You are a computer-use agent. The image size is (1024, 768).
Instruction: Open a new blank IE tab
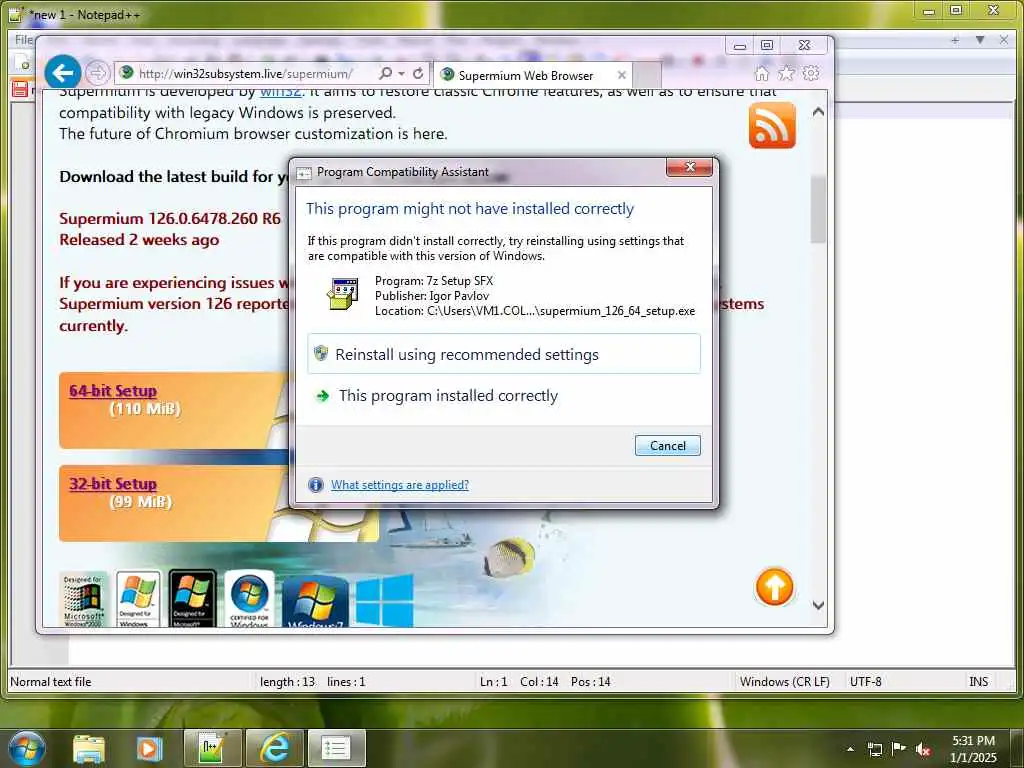point(647,75)
